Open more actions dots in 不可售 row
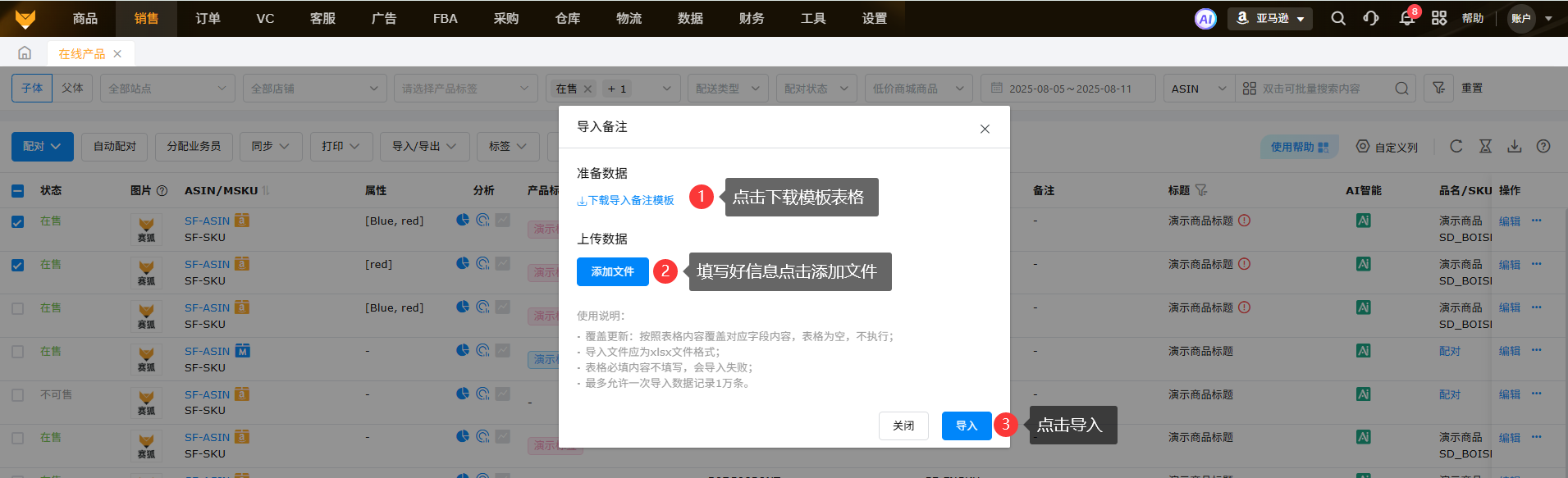Viewport: 1568px width, 478px height. (1537, 394)
